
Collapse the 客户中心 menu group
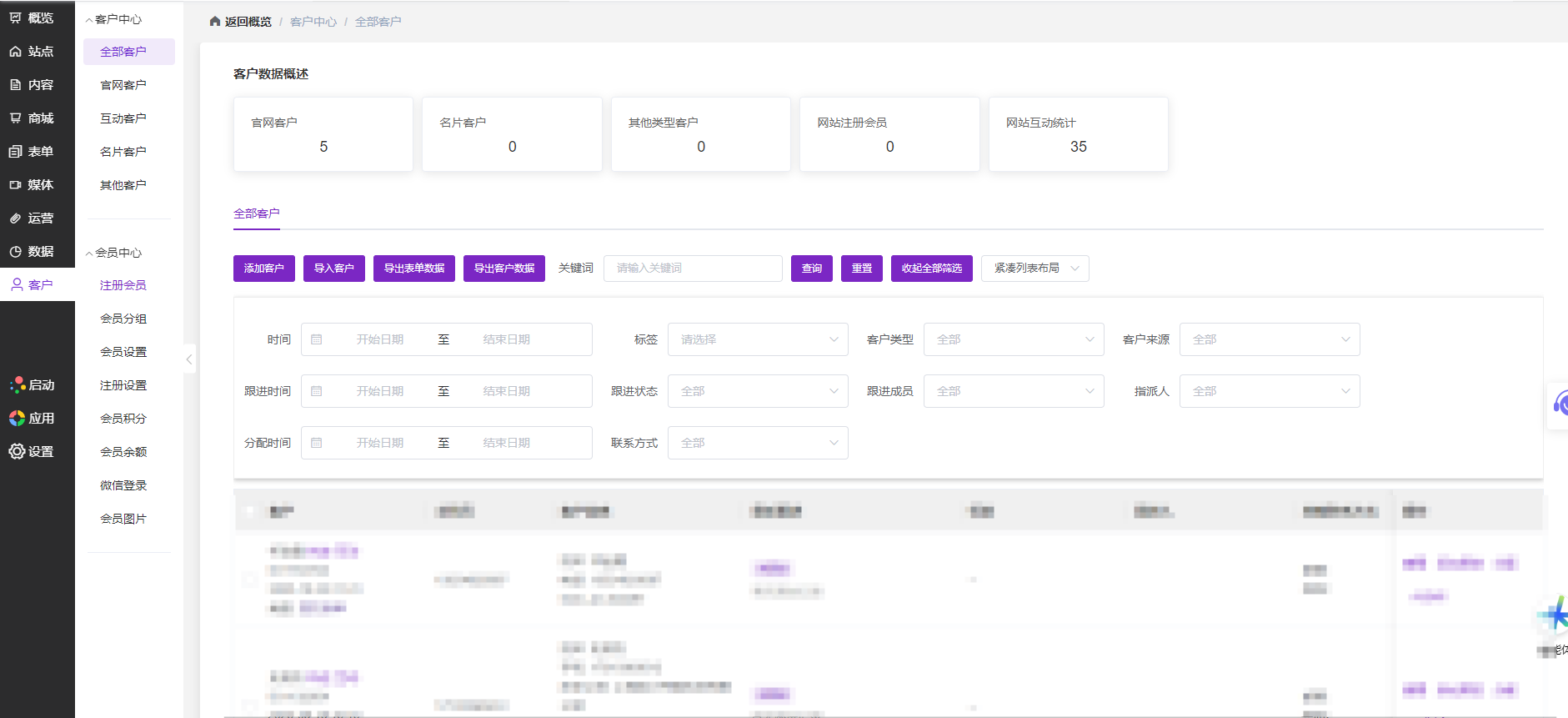(89, 20)
